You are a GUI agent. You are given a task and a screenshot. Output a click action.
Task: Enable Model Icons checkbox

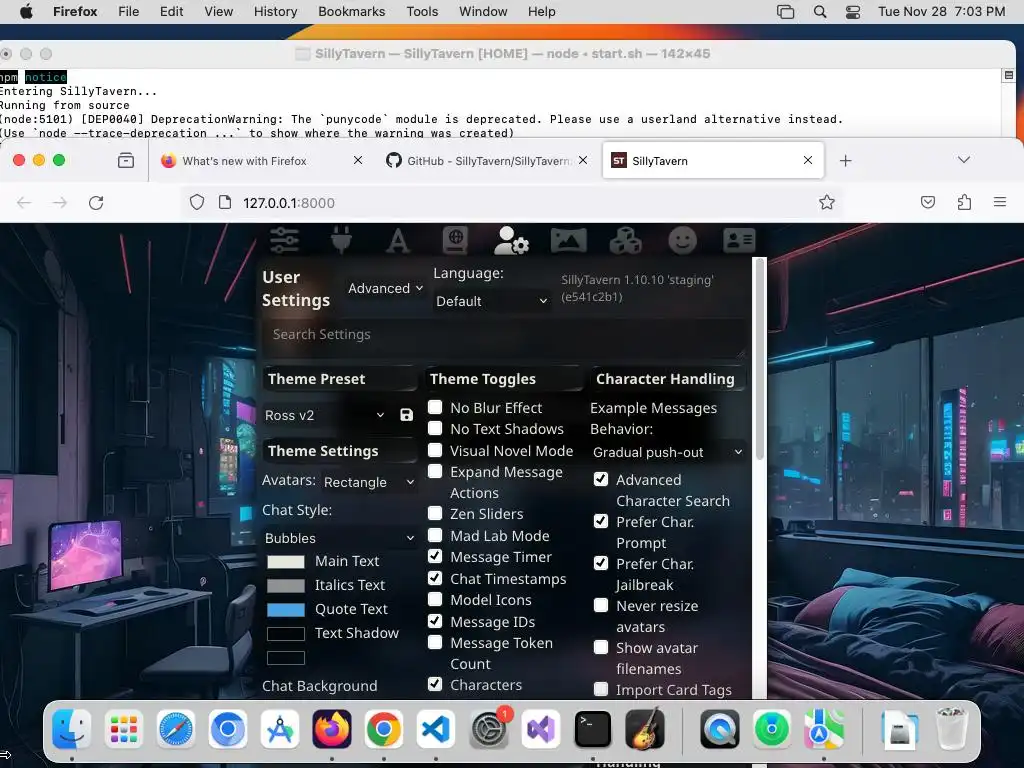click(435, 600)
